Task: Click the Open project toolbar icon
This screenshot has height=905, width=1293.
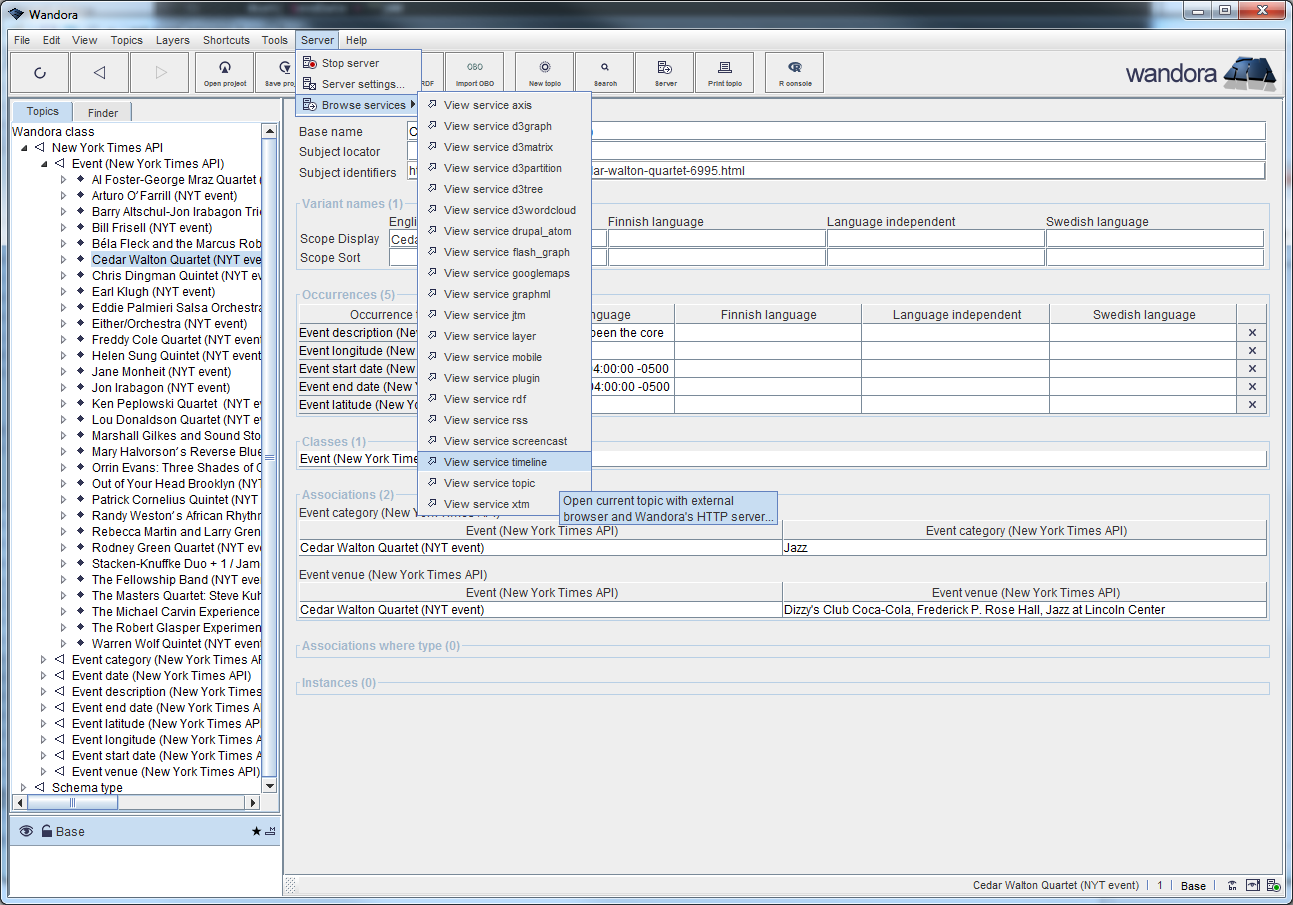Action: (225, 72)
